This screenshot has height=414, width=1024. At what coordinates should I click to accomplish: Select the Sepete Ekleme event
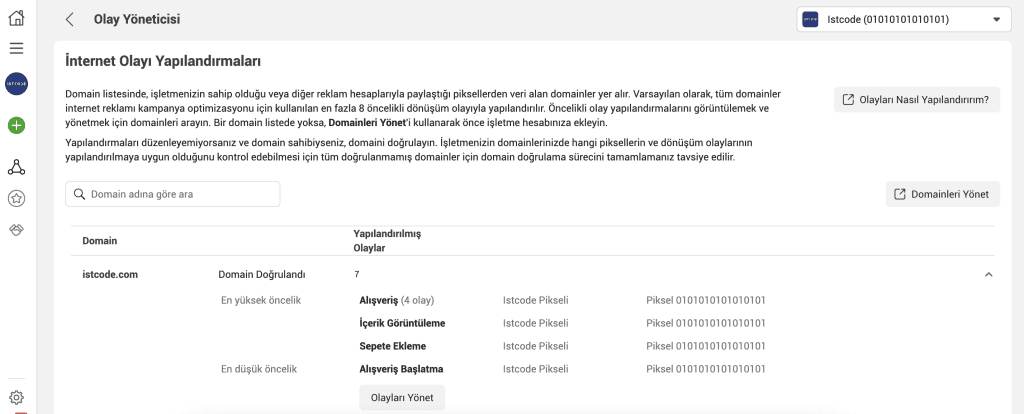click(393, 346)
